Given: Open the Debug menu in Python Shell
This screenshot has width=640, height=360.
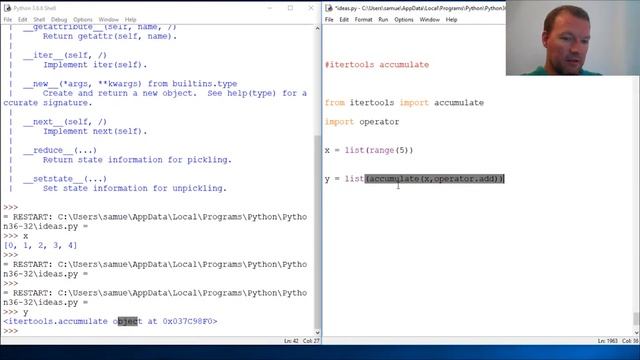Looking at the screenshot, I should point(59,20).
